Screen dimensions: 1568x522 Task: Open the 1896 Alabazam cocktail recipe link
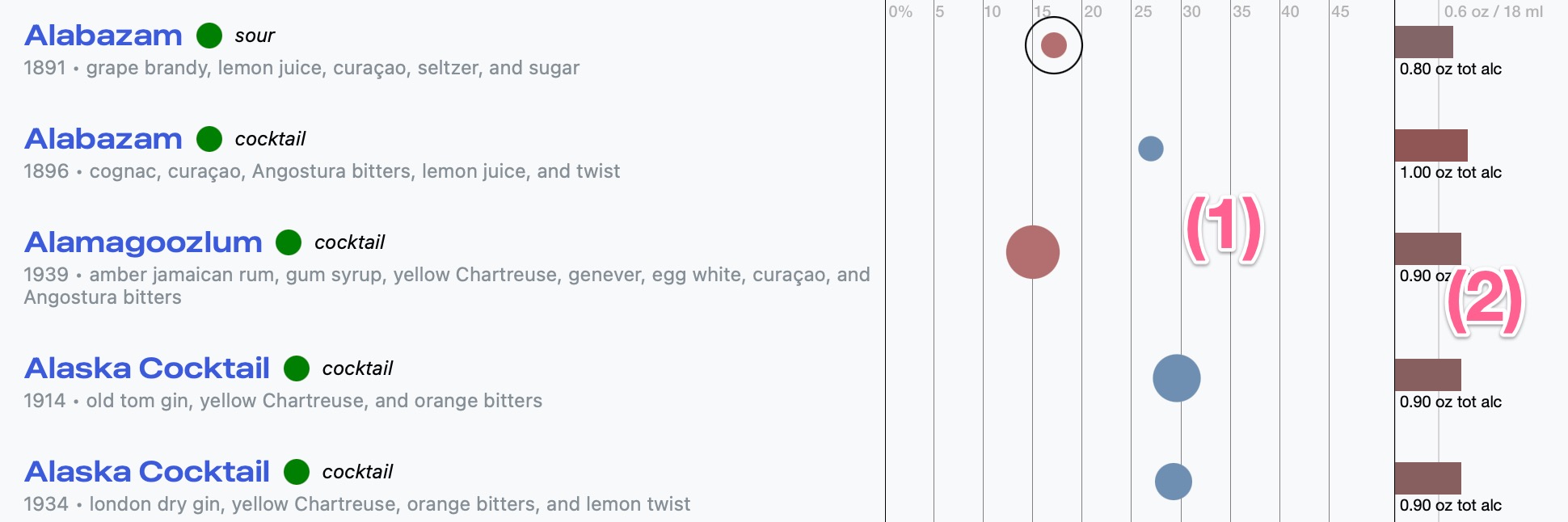click(103, 139)
